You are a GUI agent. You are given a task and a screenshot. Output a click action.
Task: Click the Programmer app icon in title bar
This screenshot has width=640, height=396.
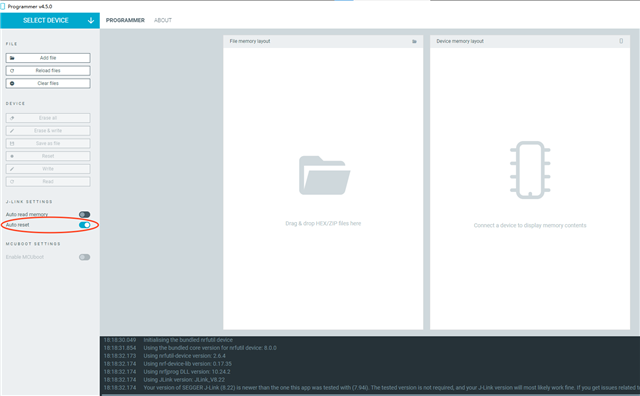pos(3,6)
